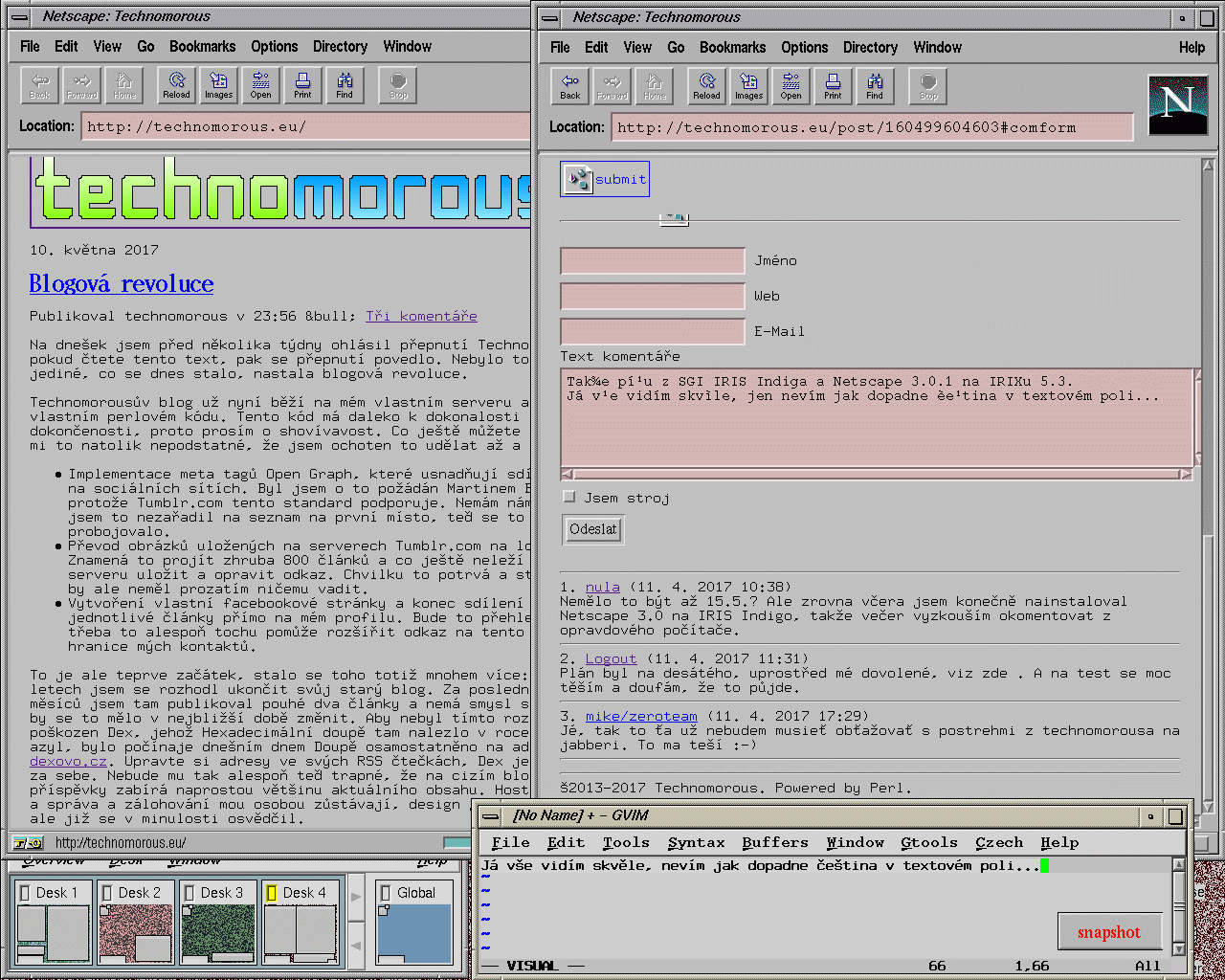
Task: Toggle the yellow indicator next to Desk 4
Action: (271, 893)
